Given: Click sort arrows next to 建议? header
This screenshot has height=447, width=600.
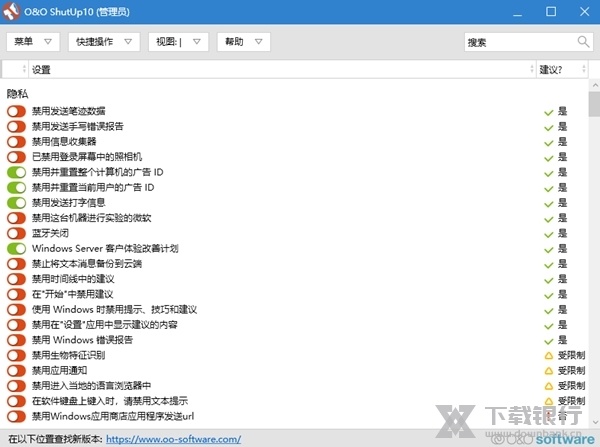Looking at the screenshot, I should point(584,69).
